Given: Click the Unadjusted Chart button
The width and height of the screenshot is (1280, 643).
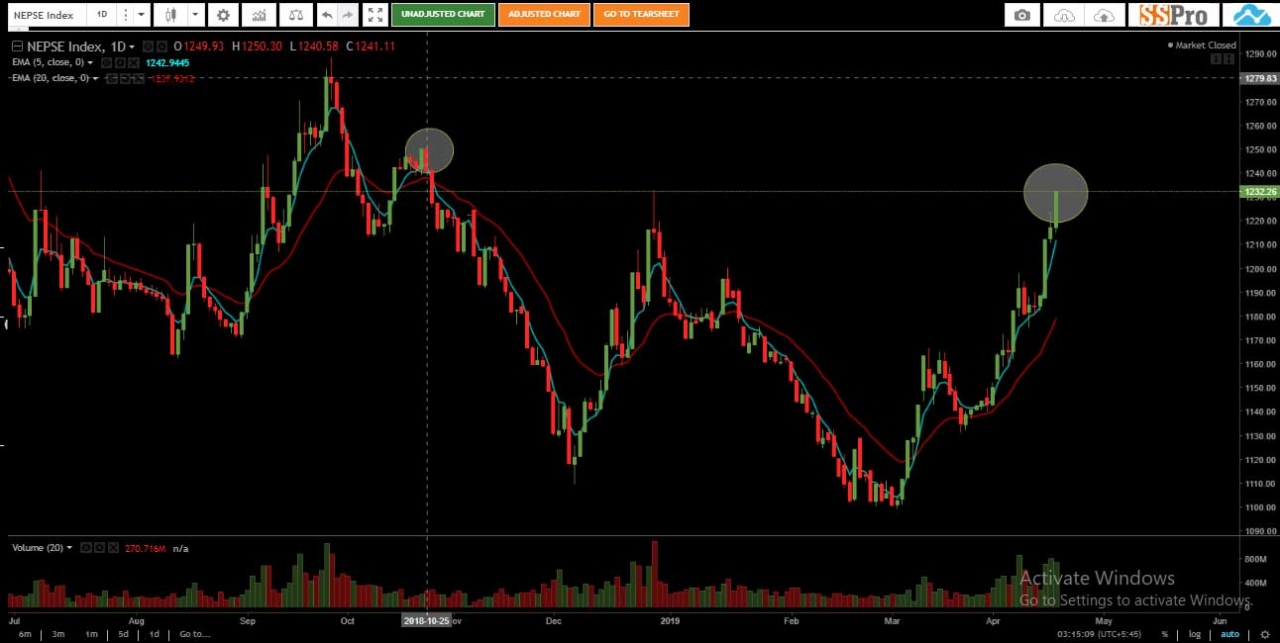Looking at the screenshot, I should click(443, 15).
